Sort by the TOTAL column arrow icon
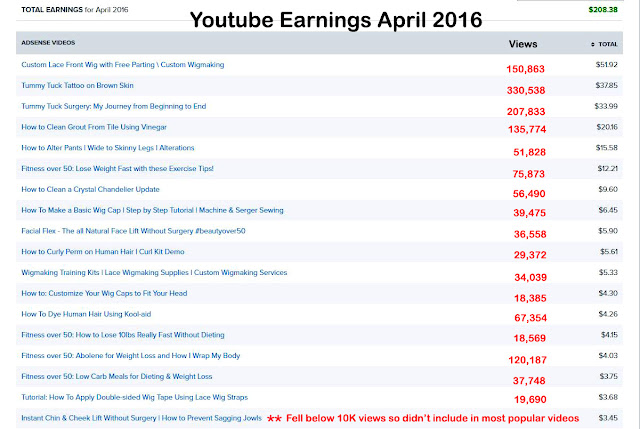 point(593,44)
